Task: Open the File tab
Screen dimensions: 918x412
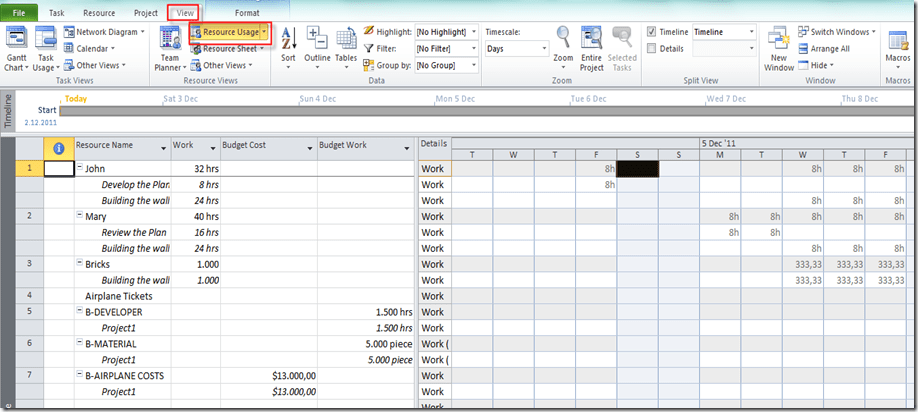Action: click(19, 12)
